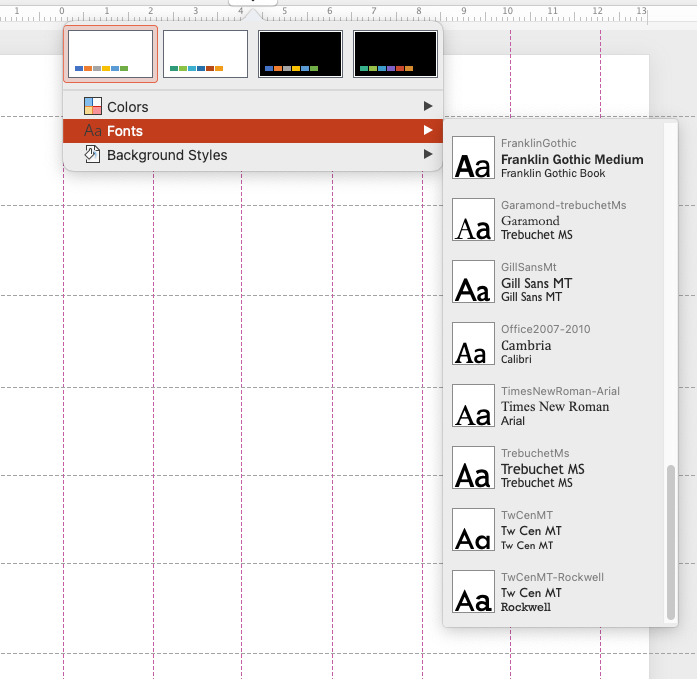The width and height of the screenshot is (697, 679).
Task: Click the horizontal ruler at mark 10
Action: tap(507, 12)
